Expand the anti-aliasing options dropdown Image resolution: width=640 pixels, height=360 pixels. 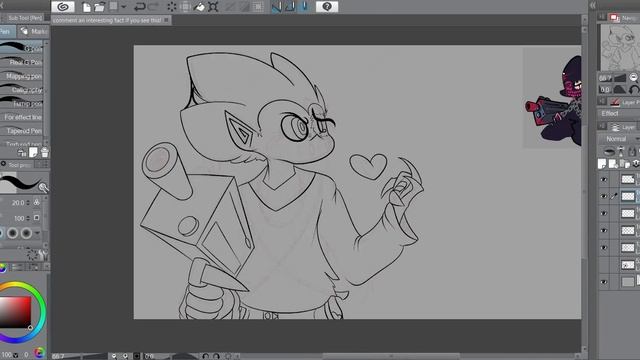(x=37, y=233)
